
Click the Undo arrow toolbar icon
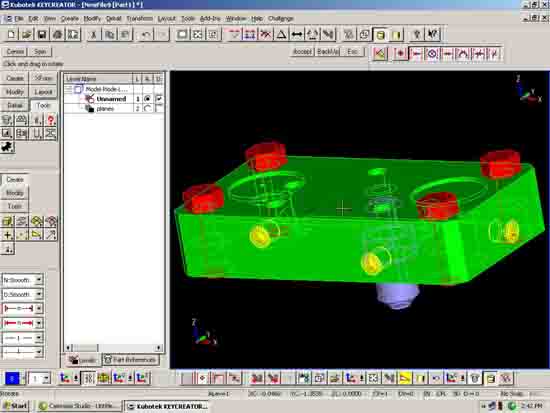coord(146,34)
